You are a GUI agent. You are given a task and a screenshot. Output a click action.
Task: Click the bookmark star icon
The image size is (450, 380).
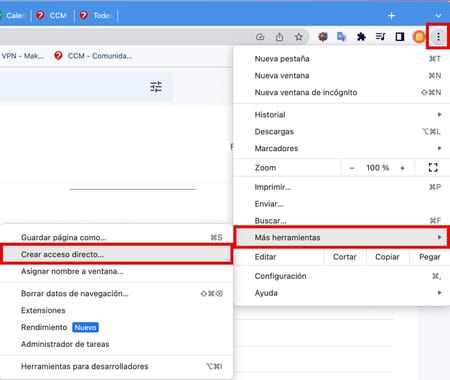pyautogui.click(x=299, y=37)
